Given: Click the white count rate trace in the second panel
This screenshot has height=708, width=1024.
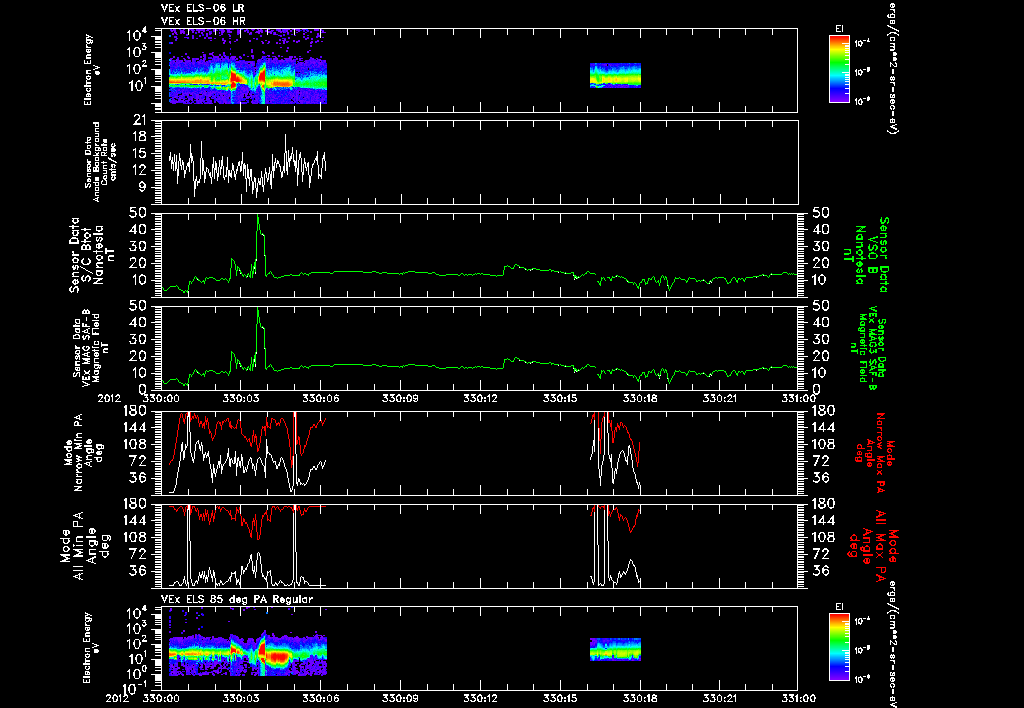Looking at the screenshot, I should click(247, 167).
